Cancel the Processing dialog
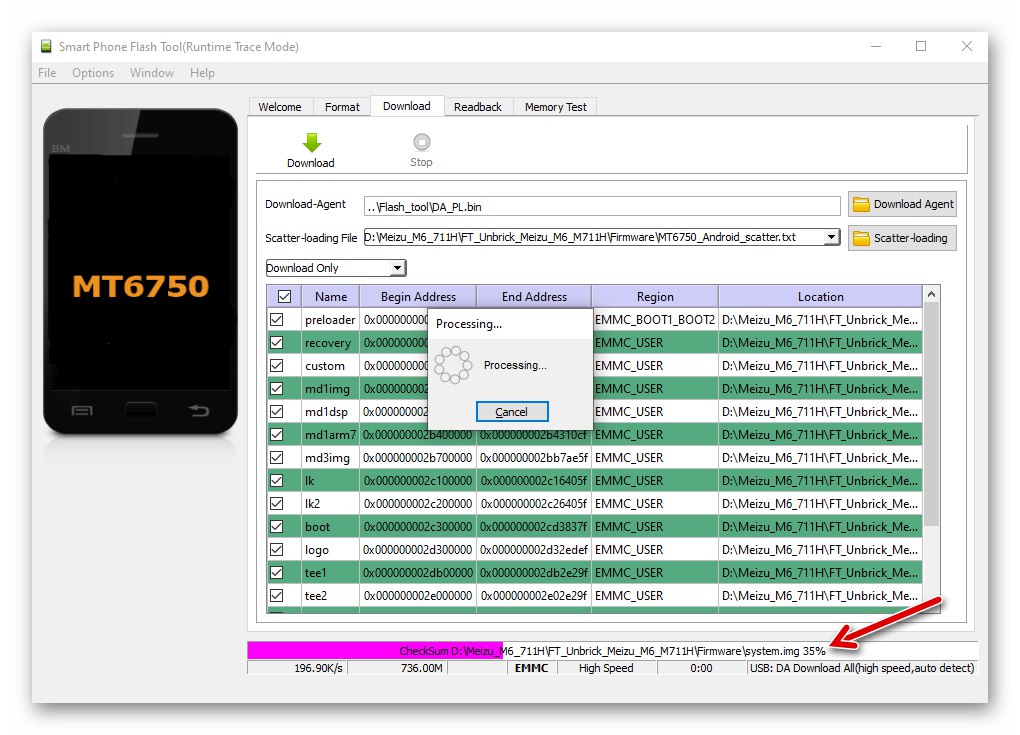This screenshot has height=735, width=1020. [512, 412]
